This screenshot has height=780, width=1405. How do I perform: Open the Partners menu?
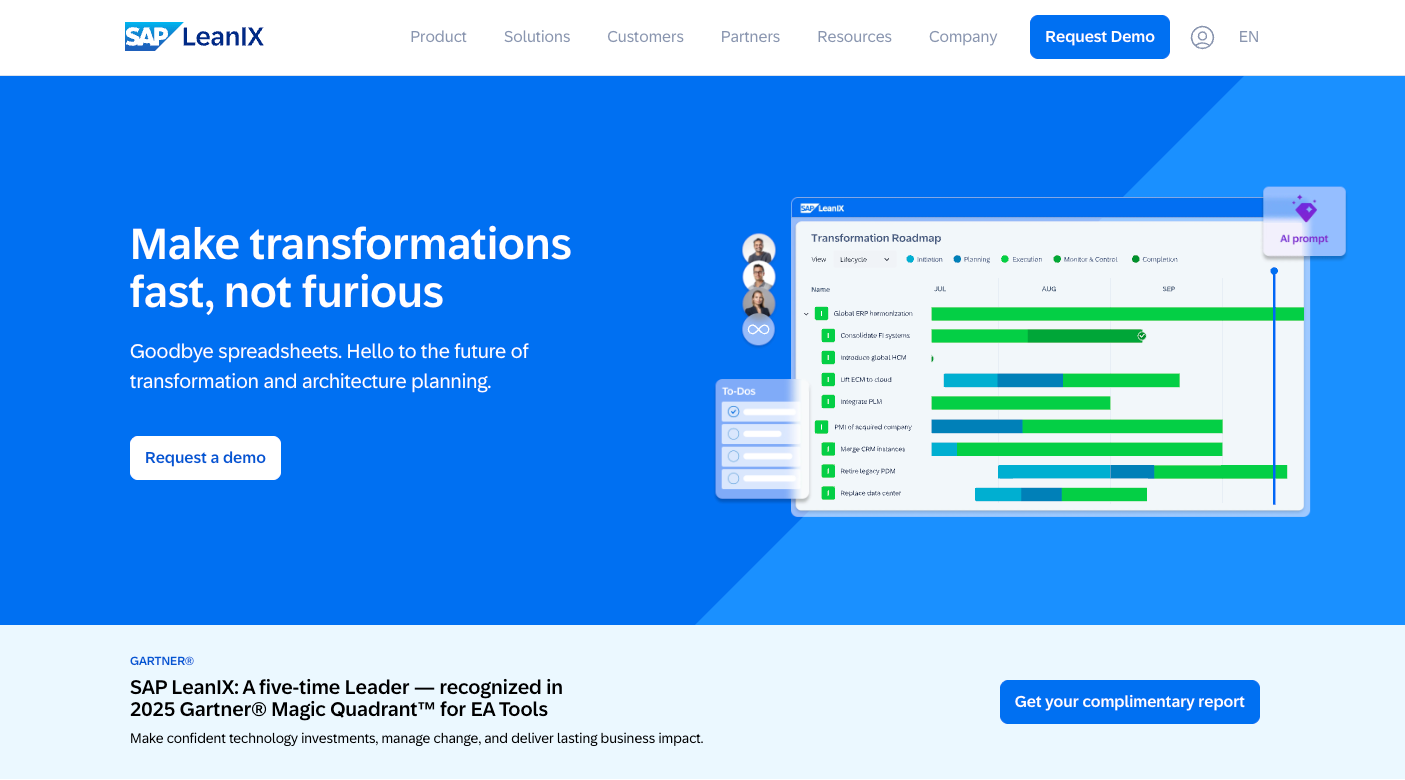[x=750, y=37]
